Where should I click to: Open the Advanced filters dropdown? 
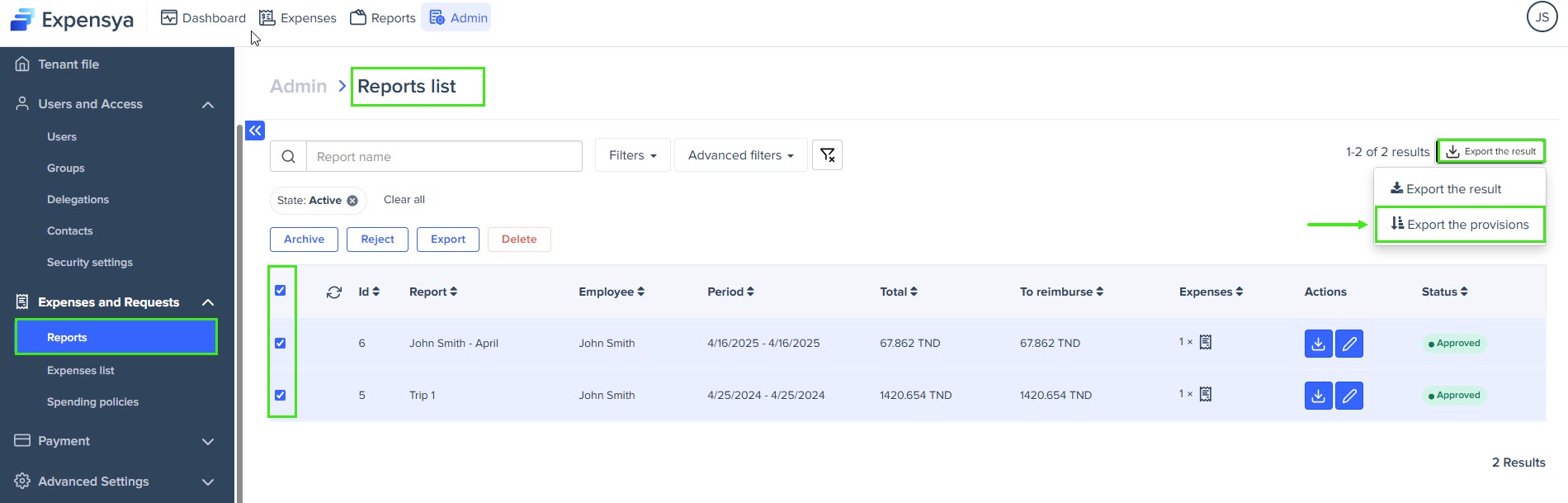(x=740, y=155)
